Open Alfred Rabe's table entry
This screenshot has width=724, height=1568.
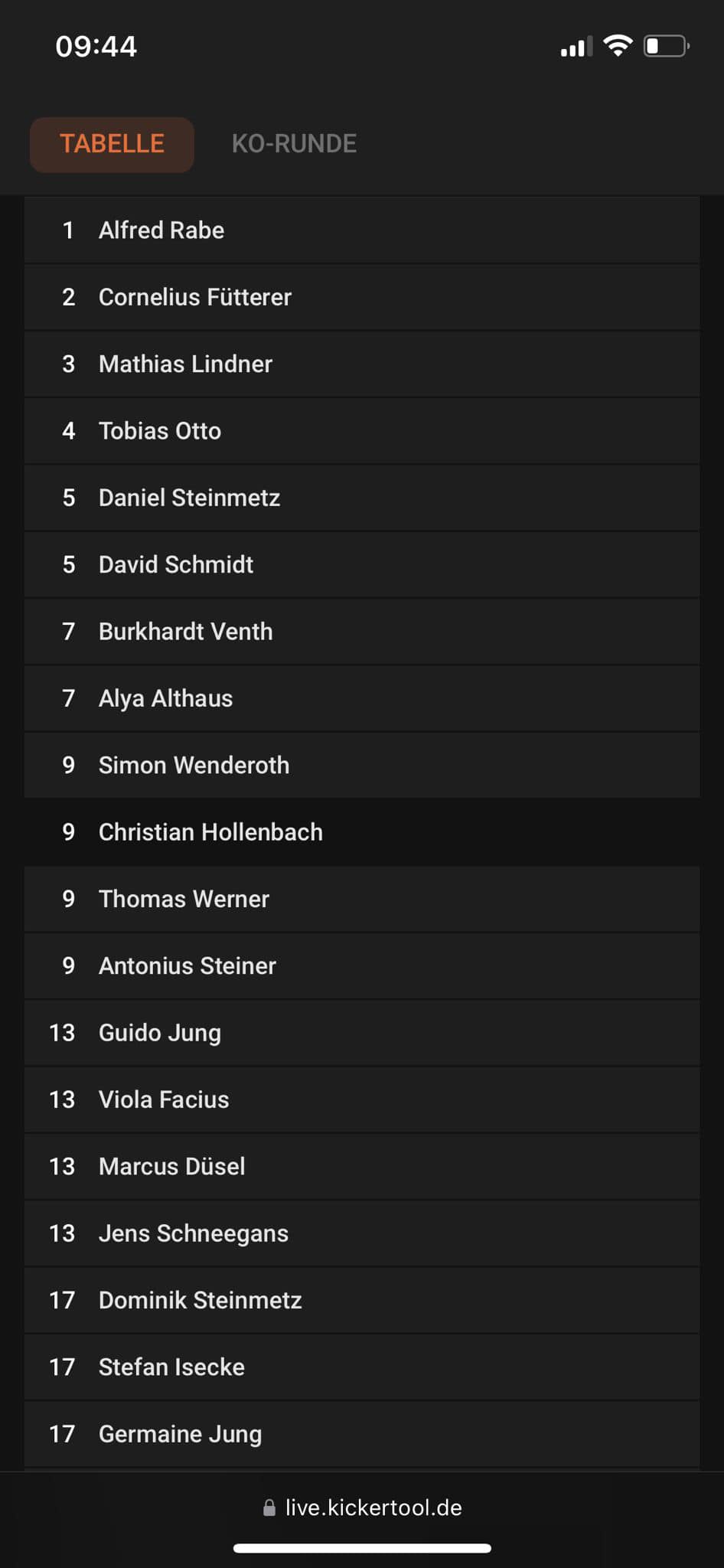(x=362, y=230)
